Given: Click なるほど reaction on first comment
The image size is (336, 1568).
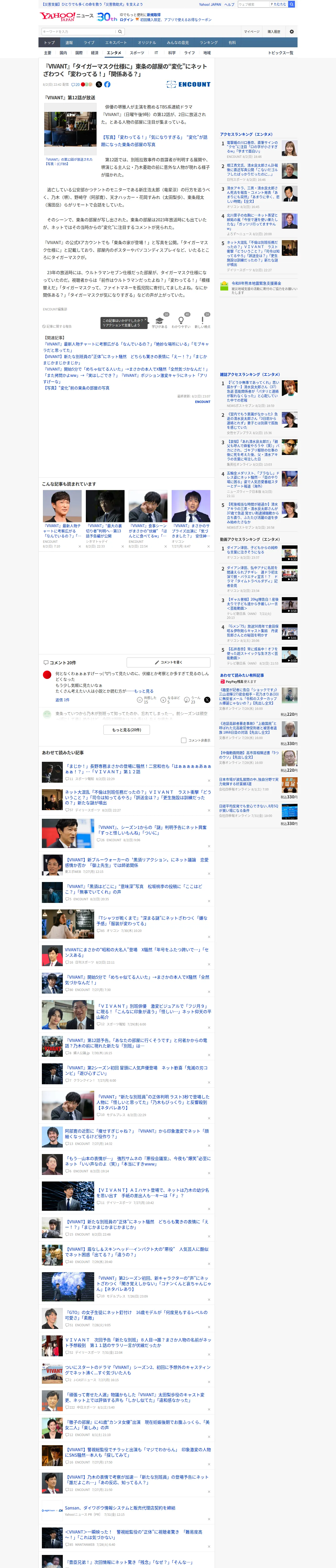Looking at the screenshot, I should (x=170, y=700).
